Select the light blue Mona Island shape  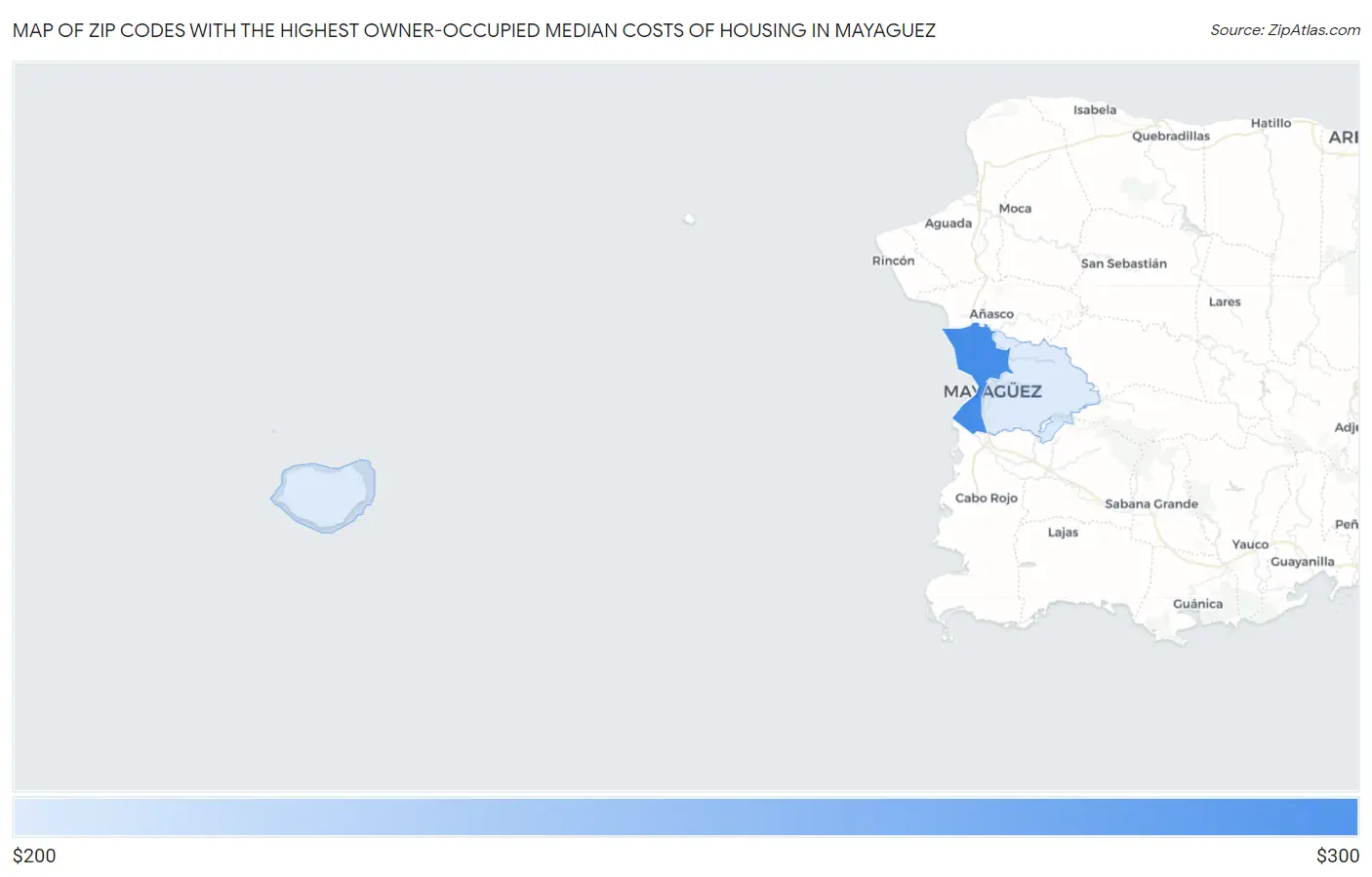click(x=324, y=496)
